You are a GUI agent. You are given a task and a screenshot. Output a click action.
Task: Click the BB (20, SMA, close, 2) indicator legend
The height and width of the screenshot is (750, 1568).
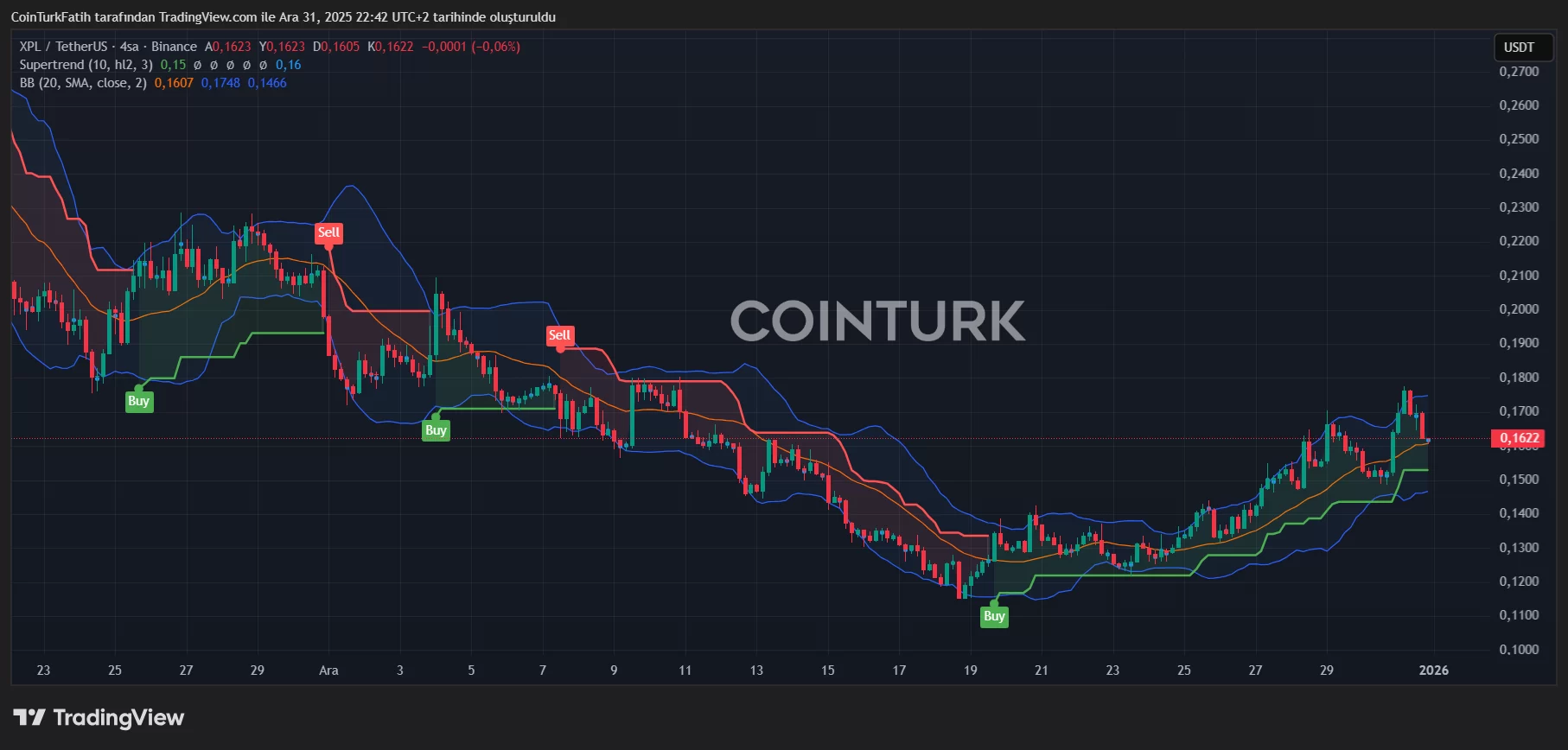(x=83, y=83)
